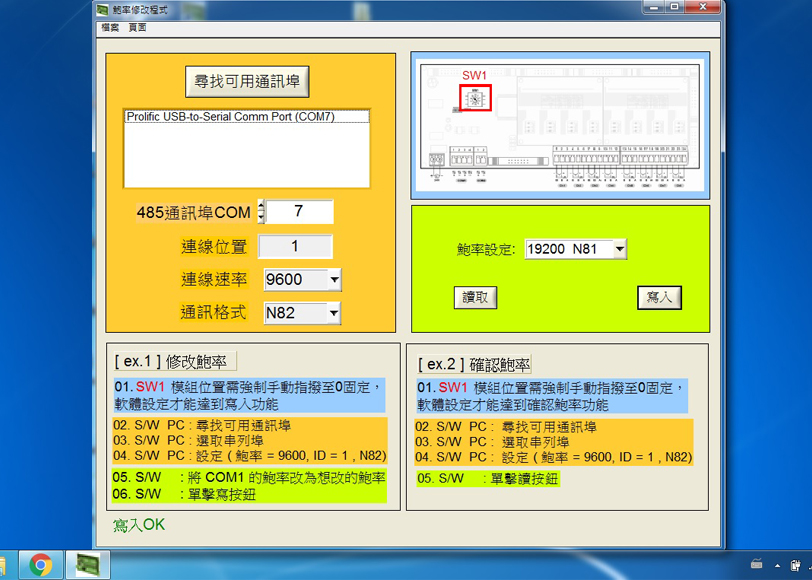This screenshot has height=580, width=812.
Task: Click the COM port number field showing 7
Action: click(x=299, y=212)
